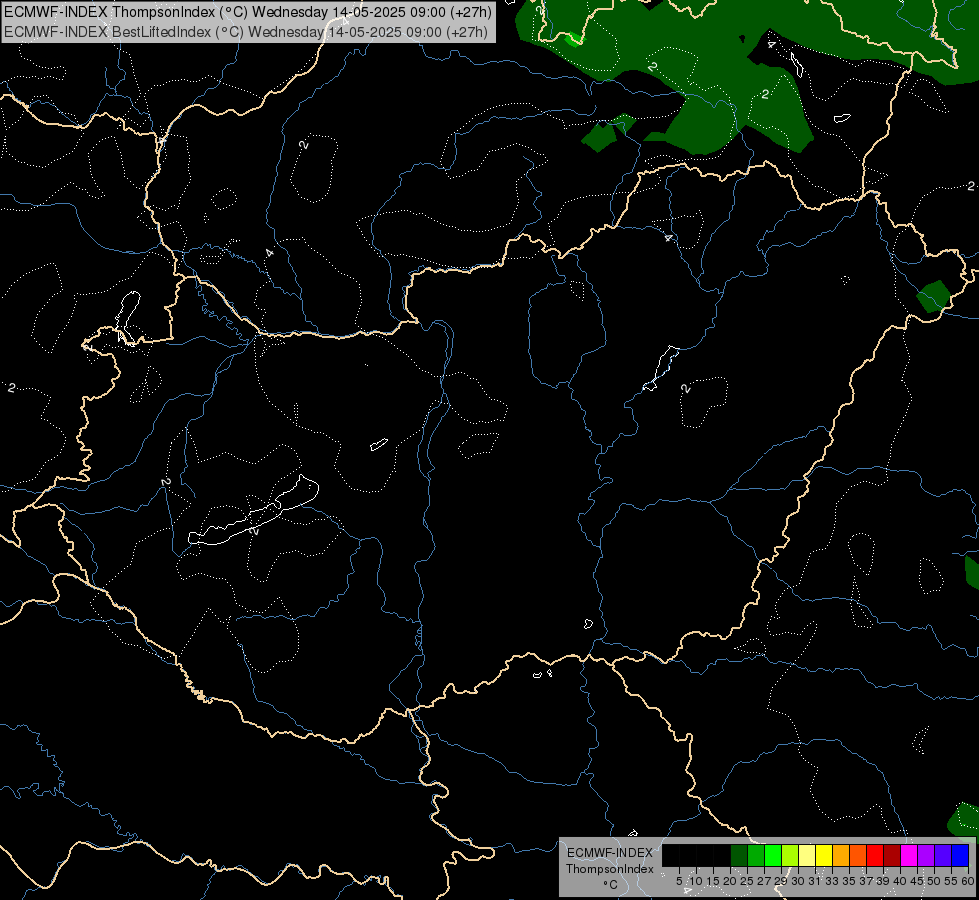The image size is (979, 900).
Task: Select the magenta 40–45 legend swatch
Action: 909,855
